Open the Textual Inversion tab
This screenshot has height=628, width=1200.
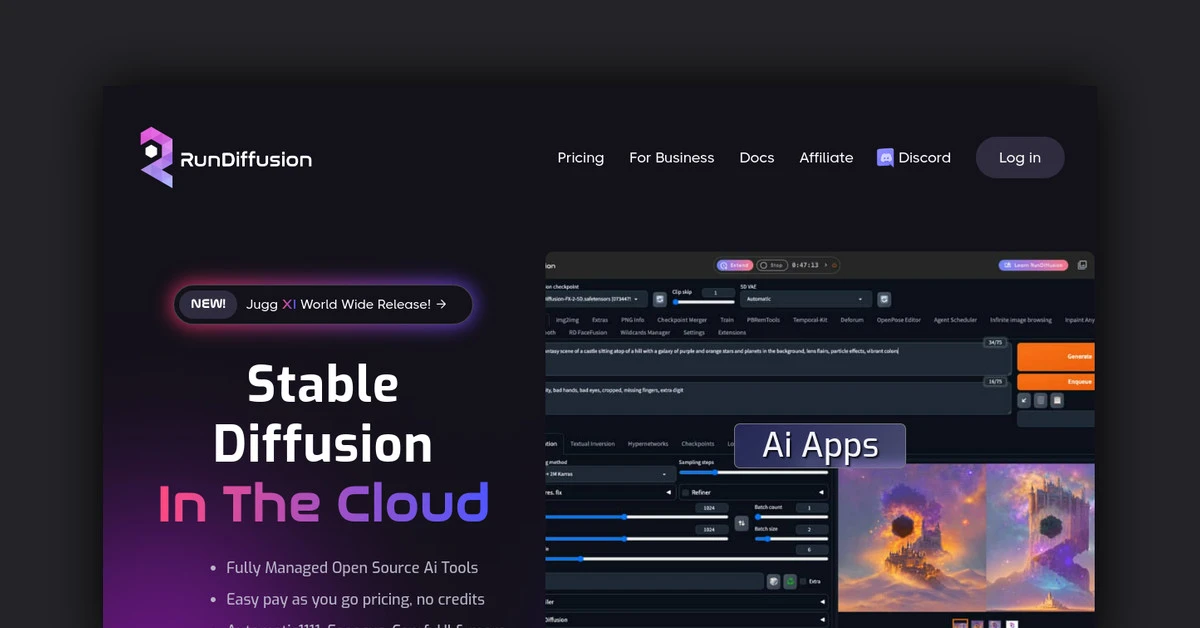click(594, 443)
